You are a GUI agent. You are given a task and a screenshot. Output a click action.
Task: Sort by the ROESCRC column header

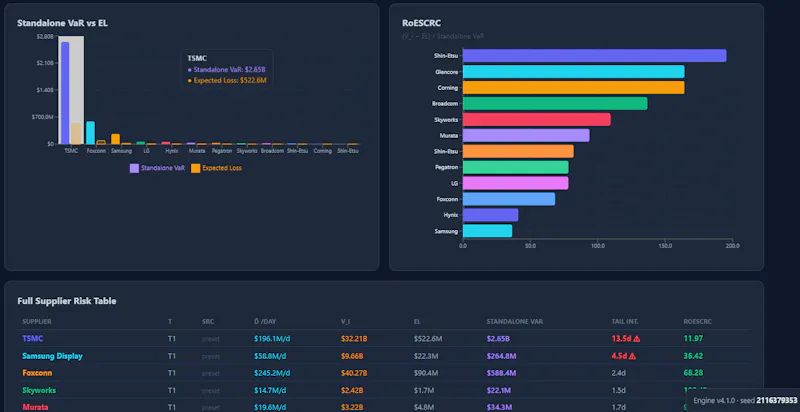[697, 322]
